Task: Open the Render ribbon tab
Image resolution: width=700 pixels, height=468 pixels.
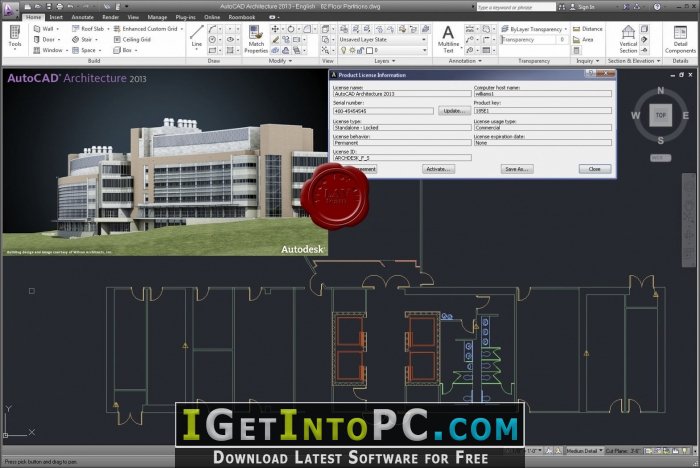Action: click(110, 17)
